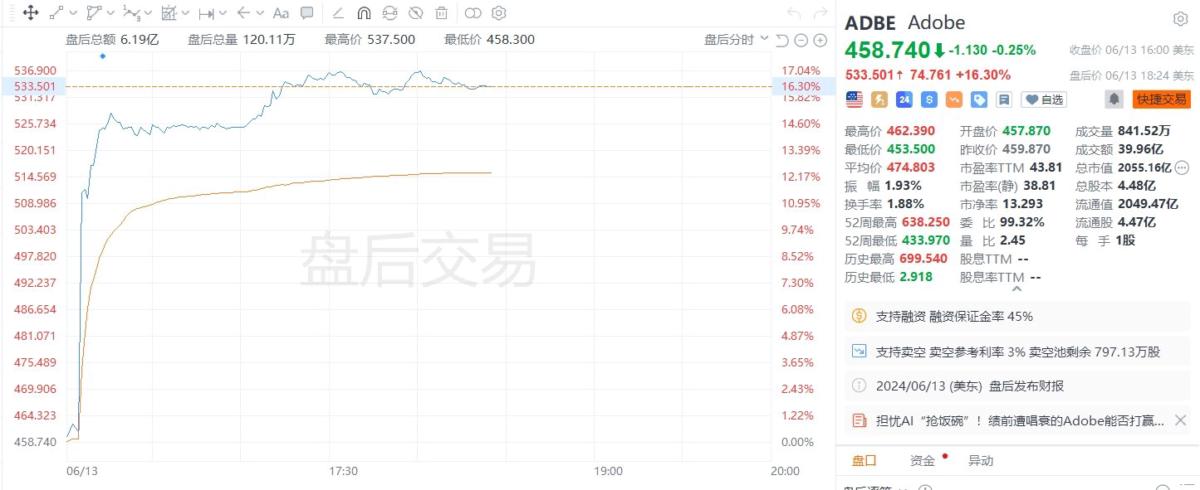
Task: Open the 盘后分时 chart period dropdown
Action: 736,39
